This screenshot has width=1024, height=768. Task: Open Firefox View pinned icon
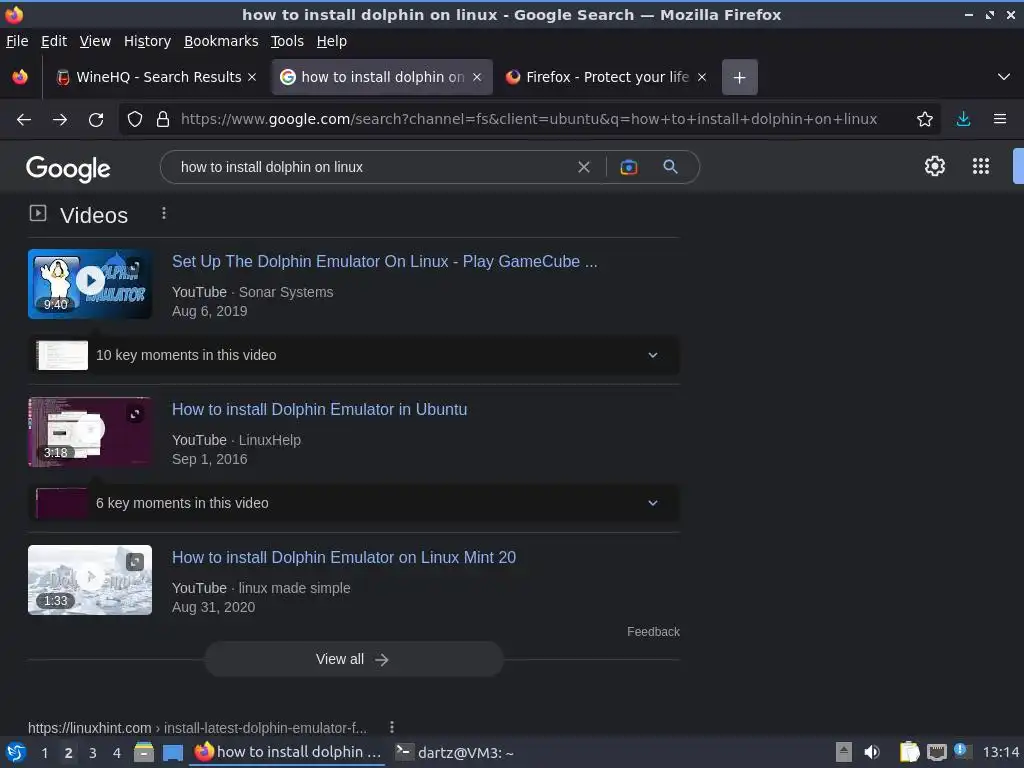coord(20,77)
